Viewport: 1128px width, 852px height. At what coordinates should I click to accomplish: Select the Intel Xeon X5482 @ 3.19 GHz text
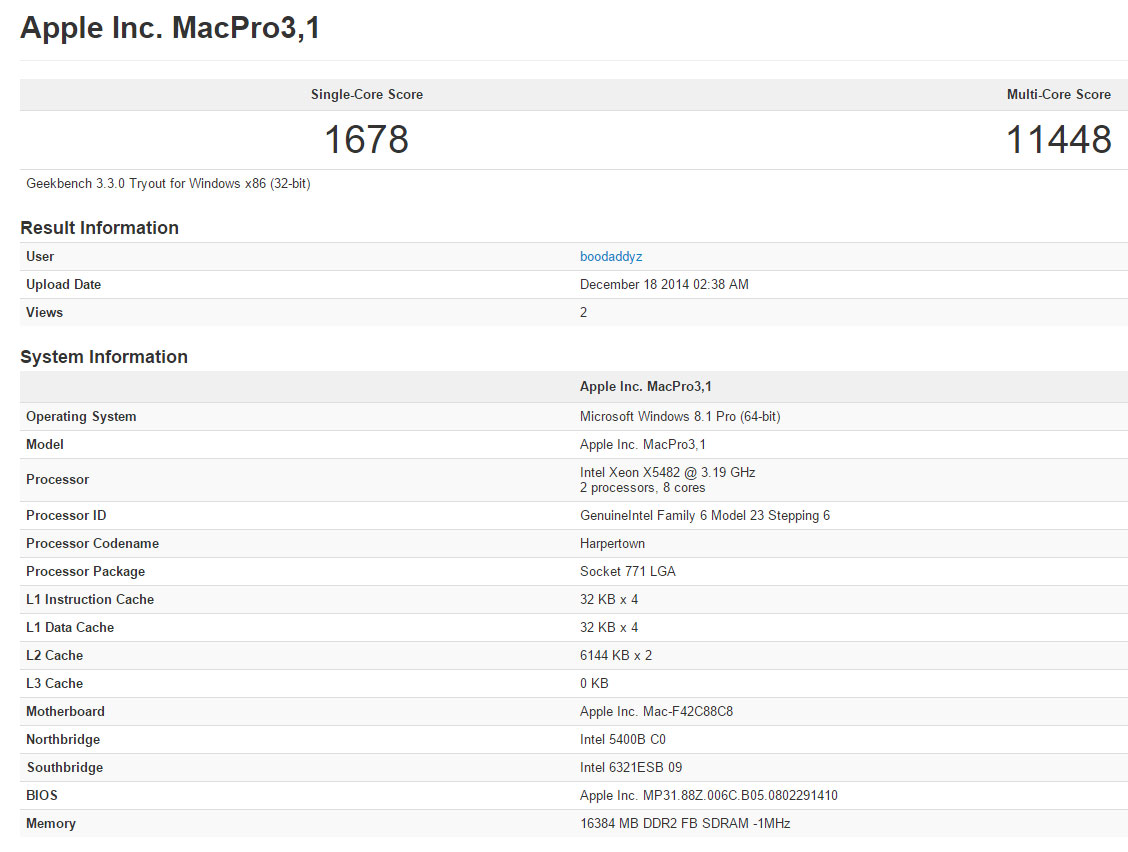[668, 472]
